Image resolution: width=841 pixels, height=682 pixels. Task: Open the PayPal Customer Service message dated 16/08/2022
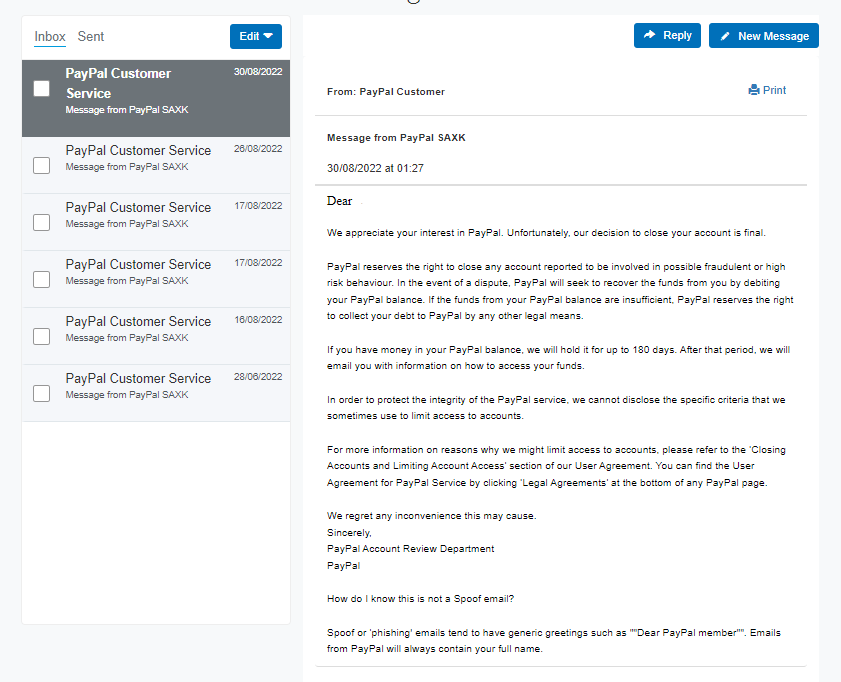pos(156,336)
